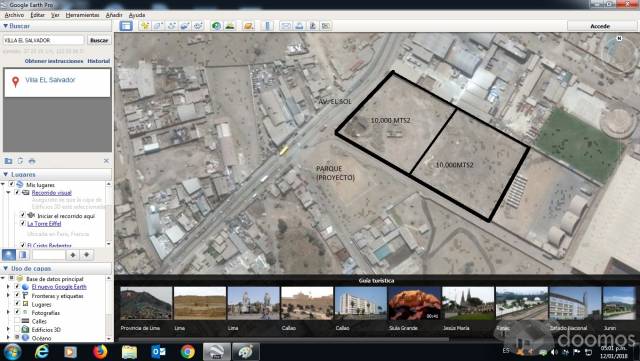Toggle the sidebar panel toolbar icon
Screen dimensions: 640x361
(126, 26)
